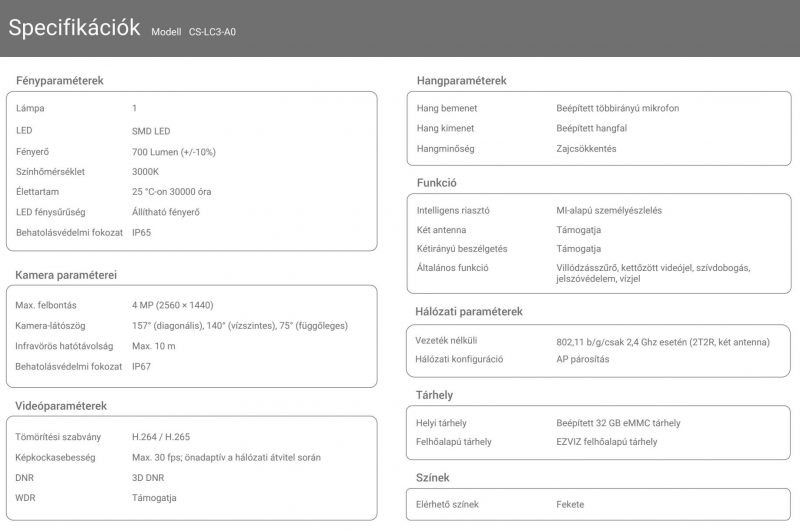Viewport: 800px width, 531px height.
Task: Click the IP67 protection rating value
Action: (141, 366)
